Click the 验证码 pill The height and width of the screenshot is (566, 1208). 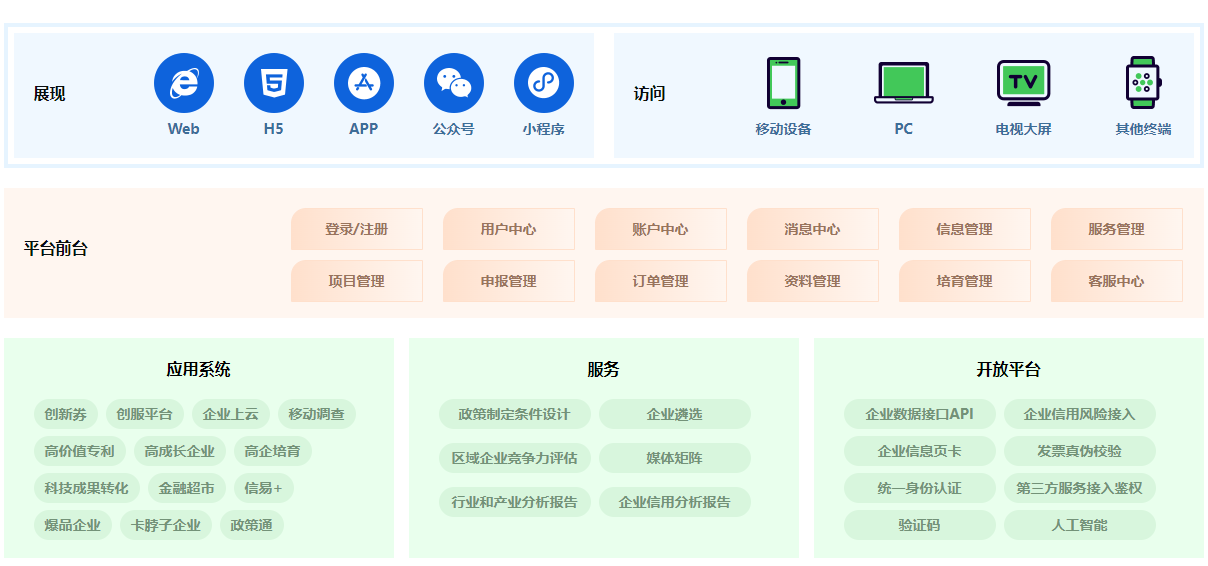pos(920,525)
